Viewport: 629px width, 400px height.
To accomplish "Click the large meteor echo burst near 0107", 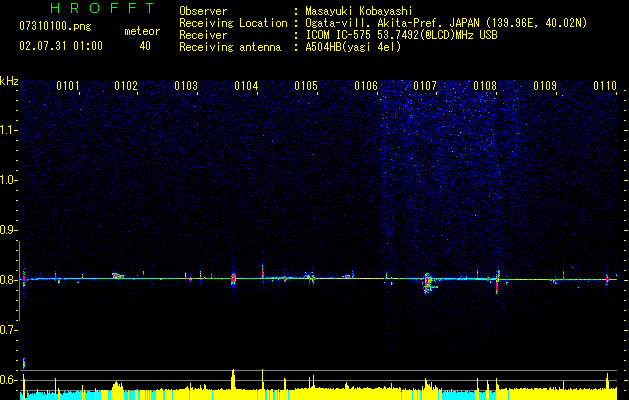I will tap(428, 283).
